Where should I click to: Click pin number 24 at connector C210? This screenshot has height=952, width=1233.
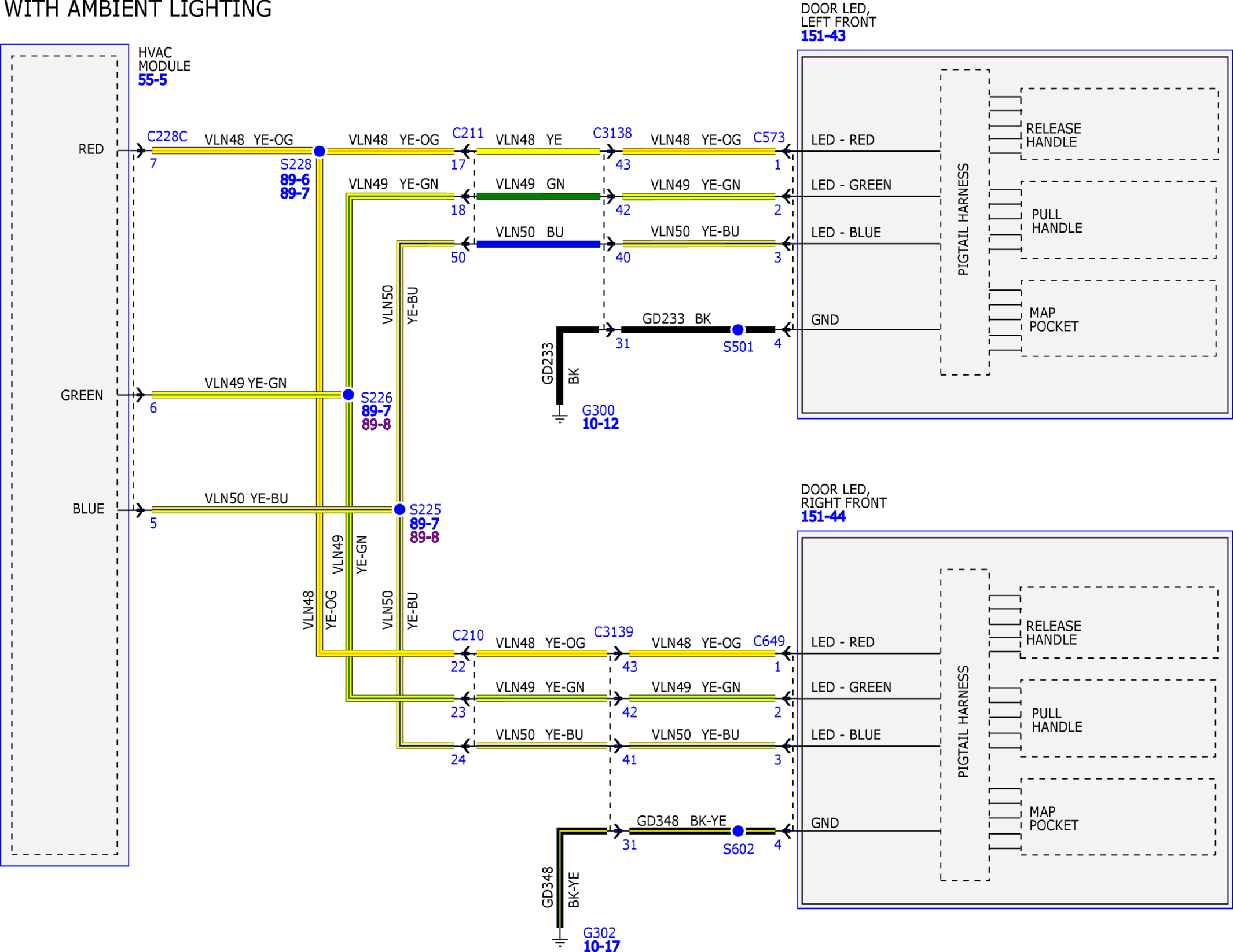coord(458,760)
